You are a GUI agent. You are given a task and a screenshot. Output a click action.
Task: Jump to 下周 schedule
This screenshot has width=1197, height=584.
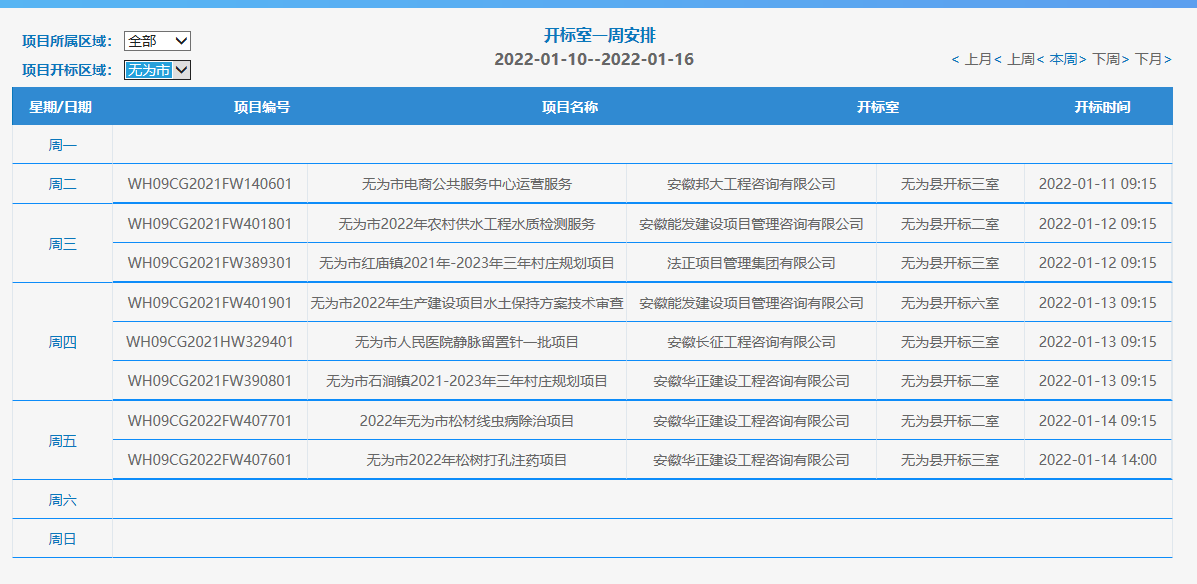click(x=1106, y=60)
